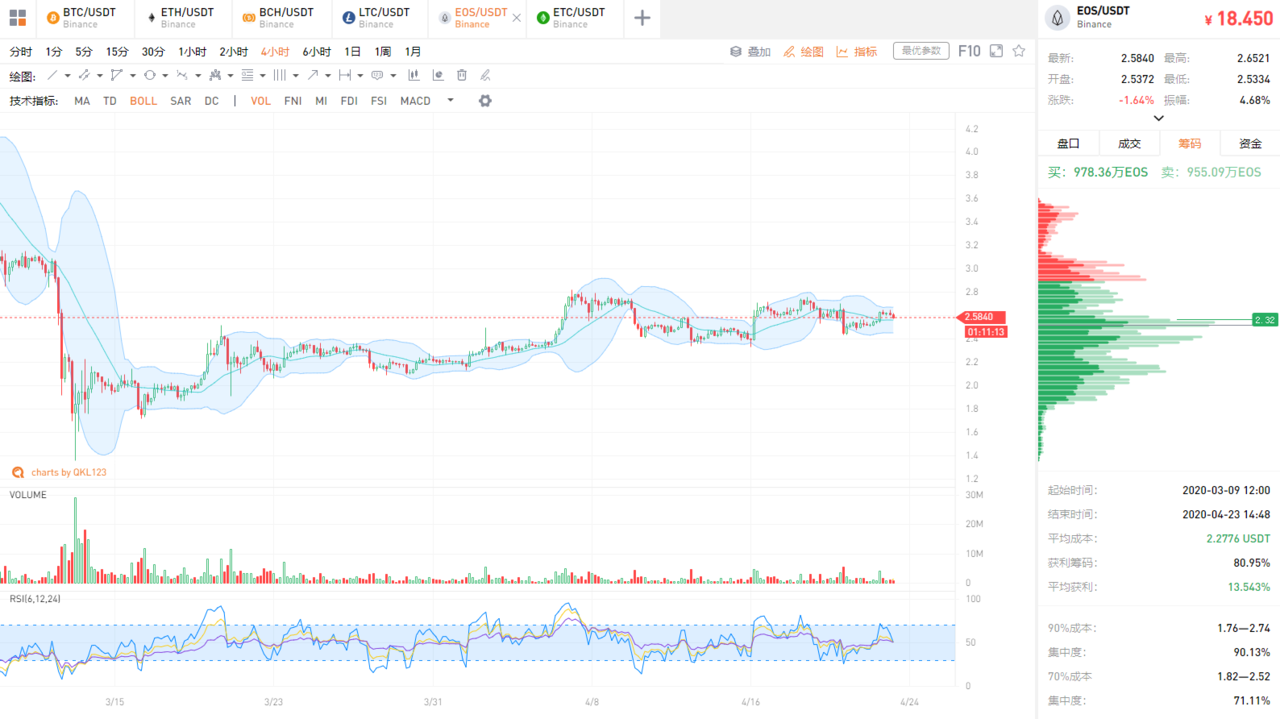This screenshot has width=1280, height=719.
Task: Click the F10 button
Action: pyautogui.click(x=969, y=51)
